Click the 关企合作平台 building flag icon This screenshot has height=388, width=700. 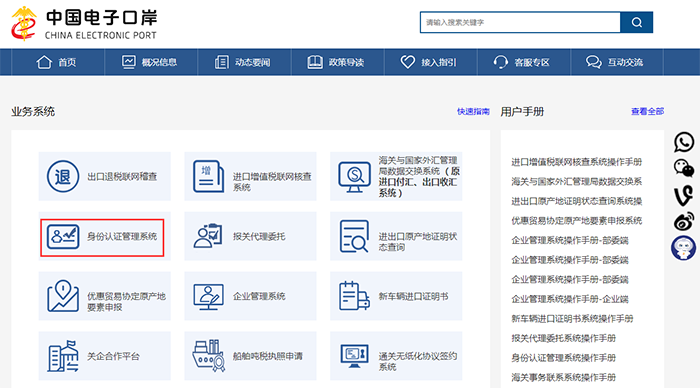(x=63, y=356)
